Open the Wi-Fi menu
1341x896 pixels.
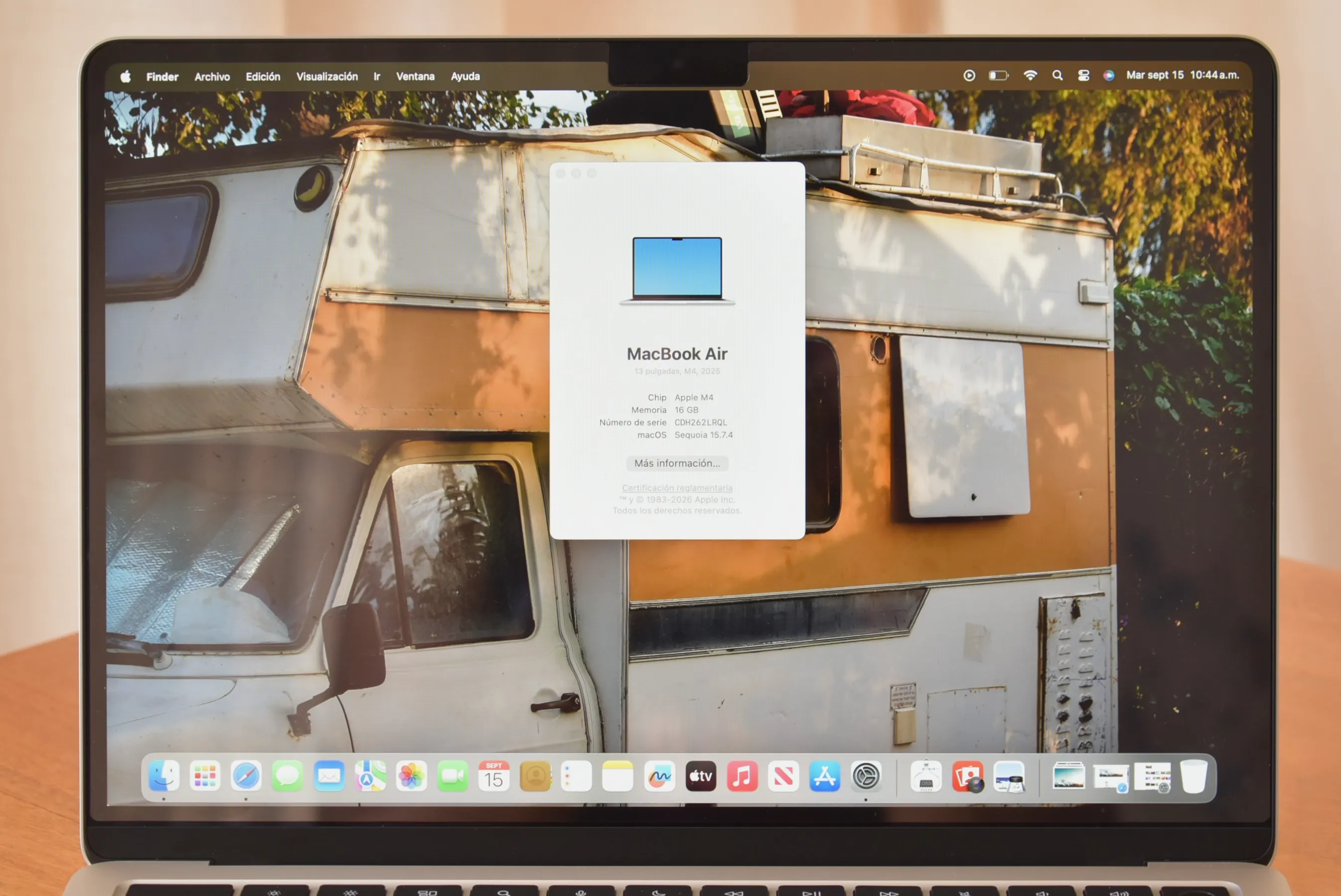click(1030, 75)
